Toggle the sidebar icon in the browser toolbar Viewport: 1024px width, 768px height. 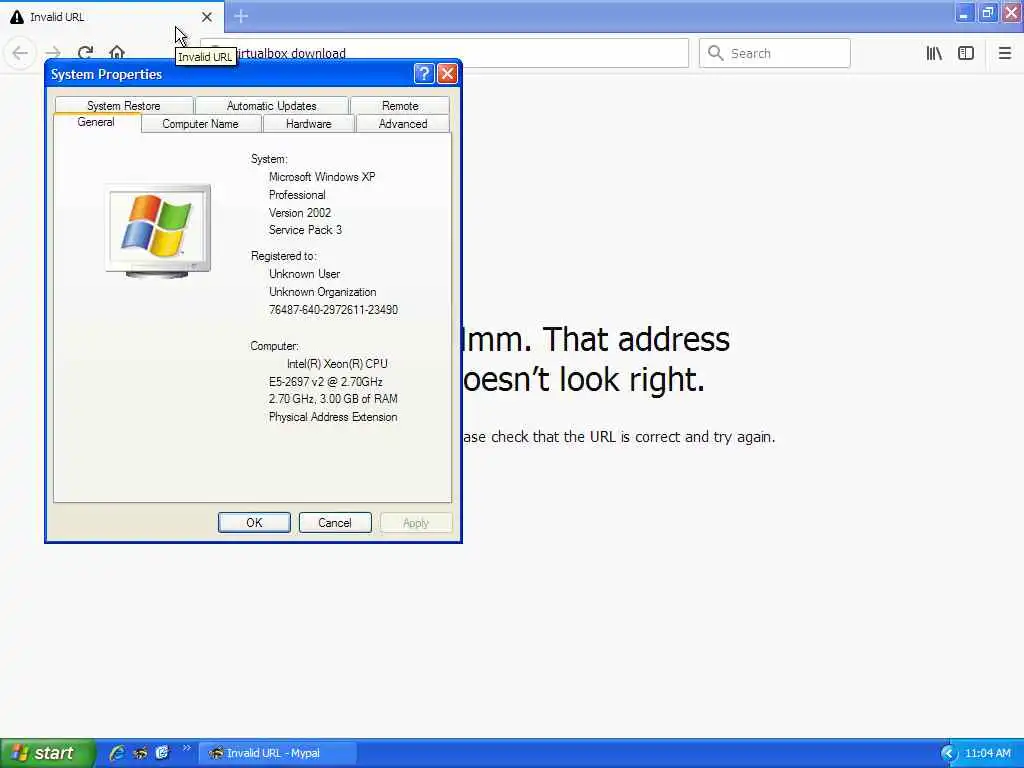[966, 53]
